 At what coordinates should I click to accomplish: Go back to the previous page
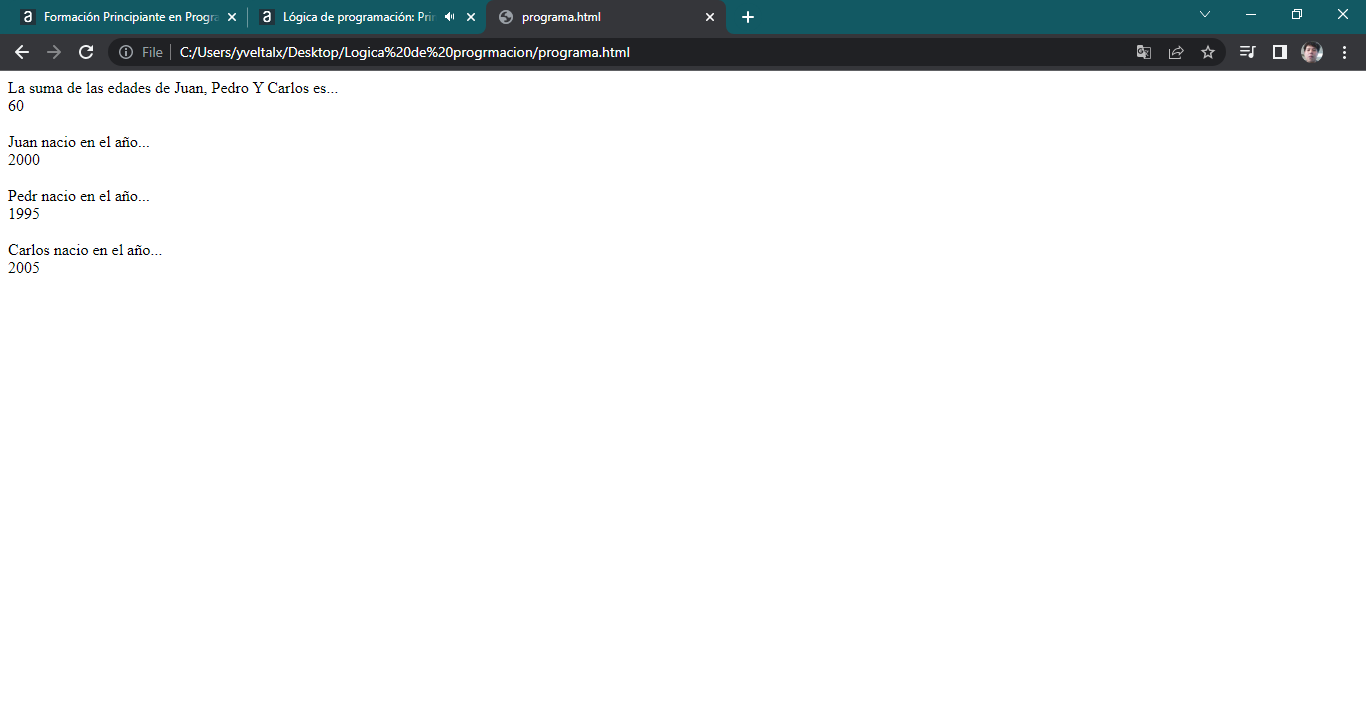[22, 52]
